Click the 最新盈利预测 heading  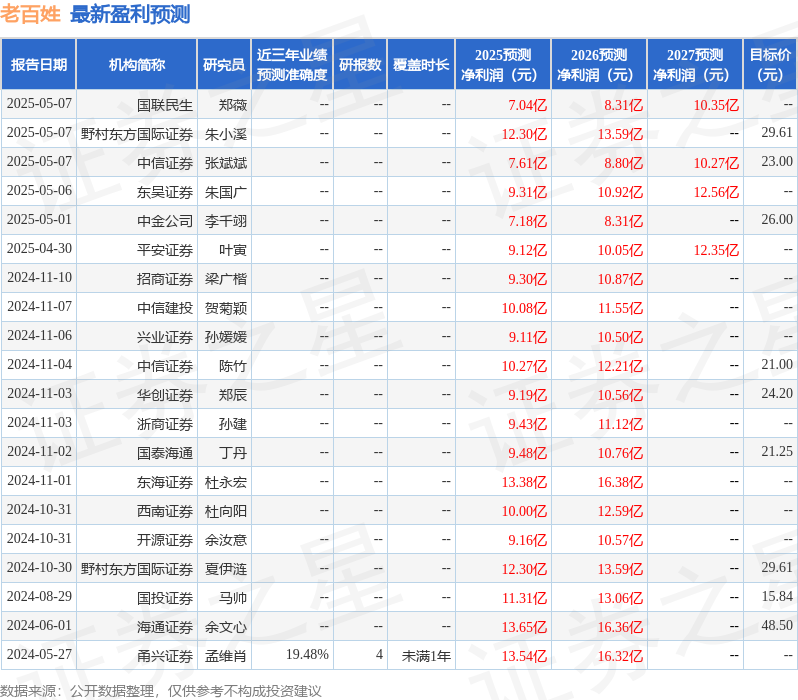[x=130, y=14]
